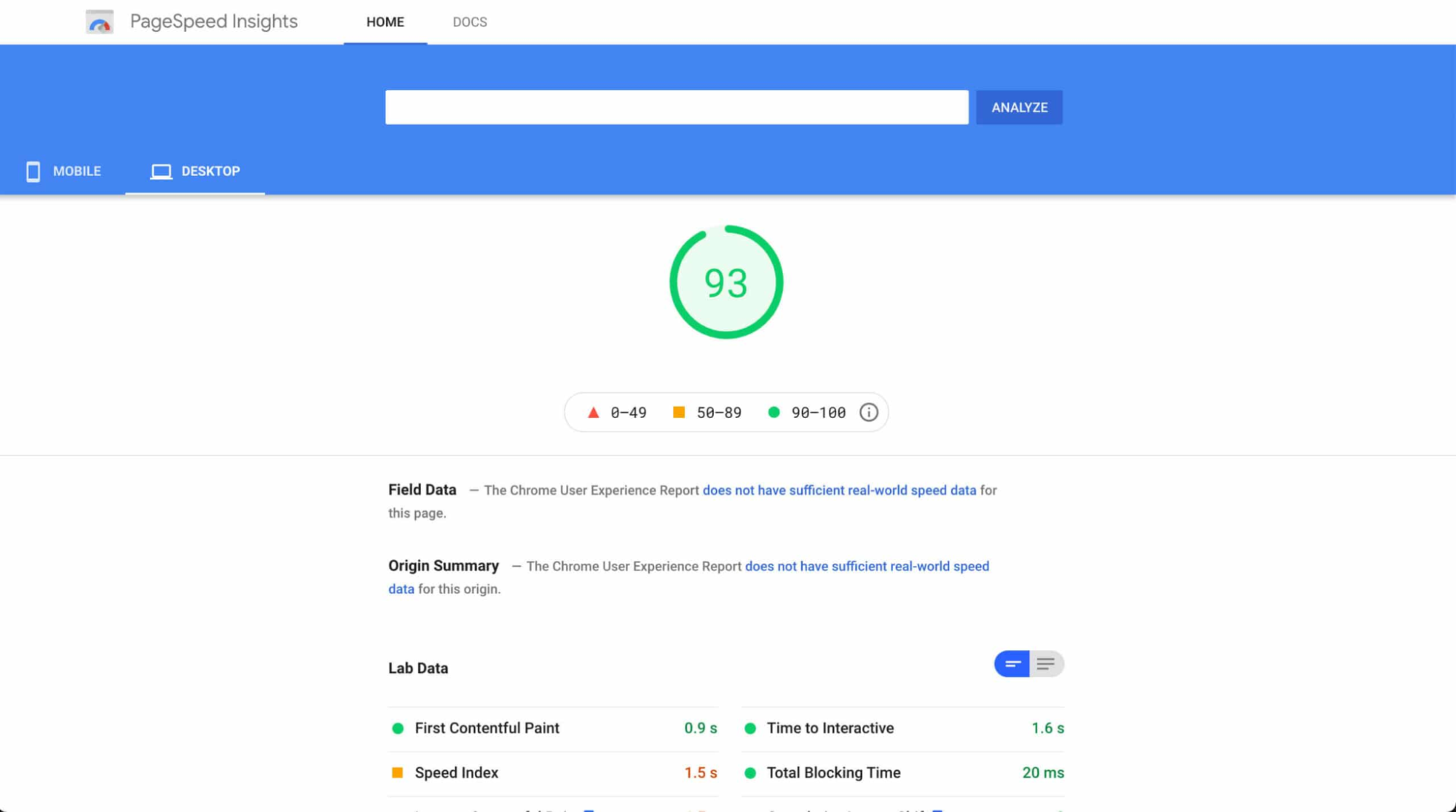This screenshot has height=812, width=1456.
Task: Click the orange square beside Speed Index
Action: pos(398,772)
